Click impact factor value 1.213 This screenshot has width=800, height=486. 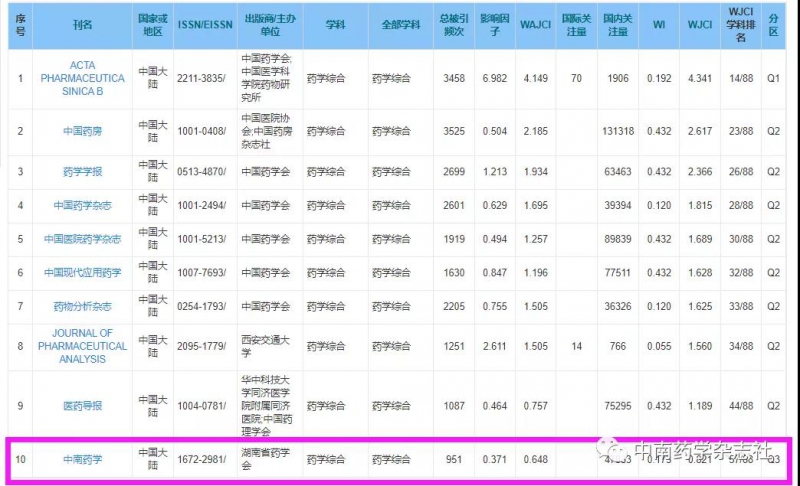click(x=494, y=171)
